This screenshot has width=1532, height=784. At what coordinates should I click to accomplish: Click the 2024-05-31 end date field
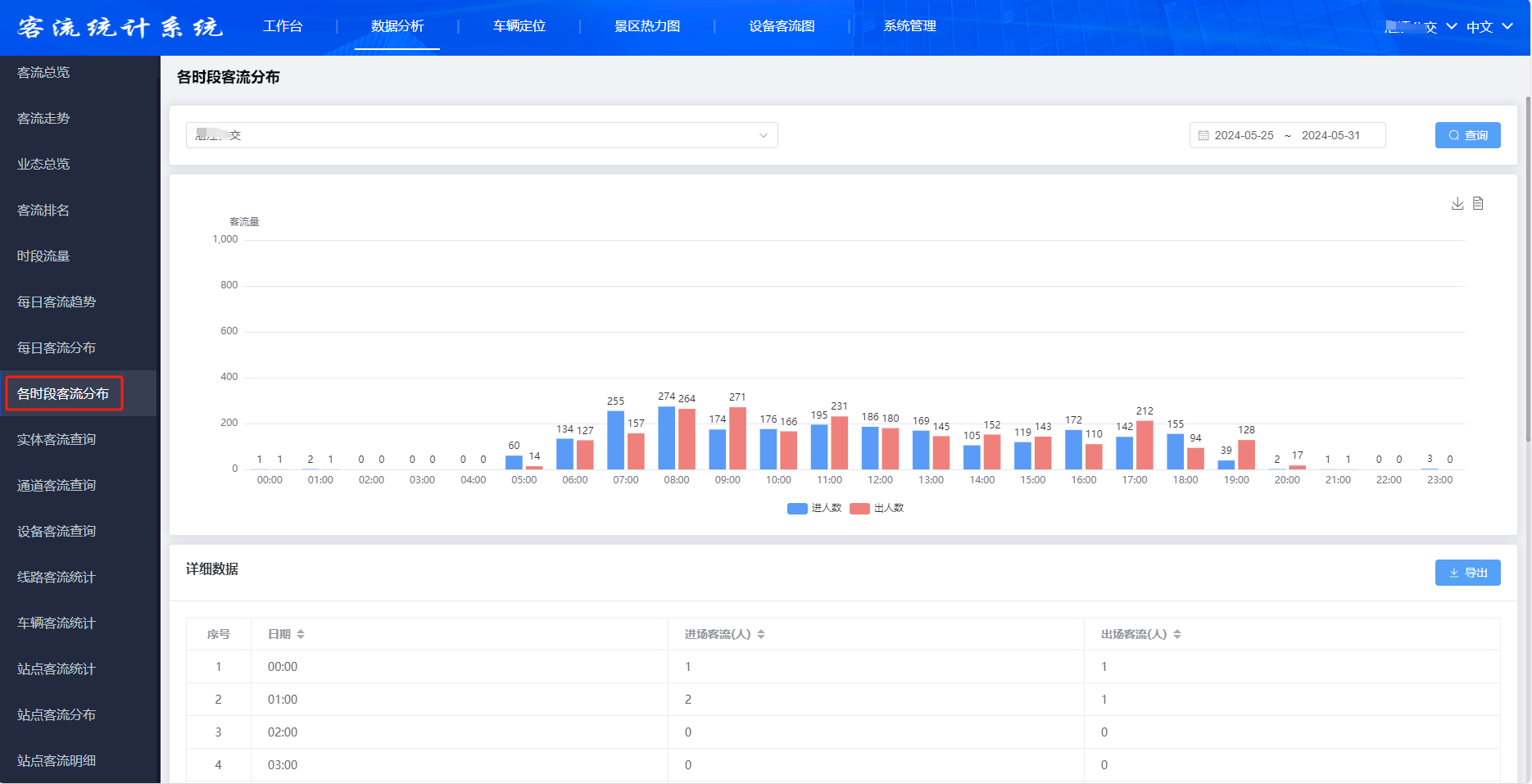pos(1330,136)
